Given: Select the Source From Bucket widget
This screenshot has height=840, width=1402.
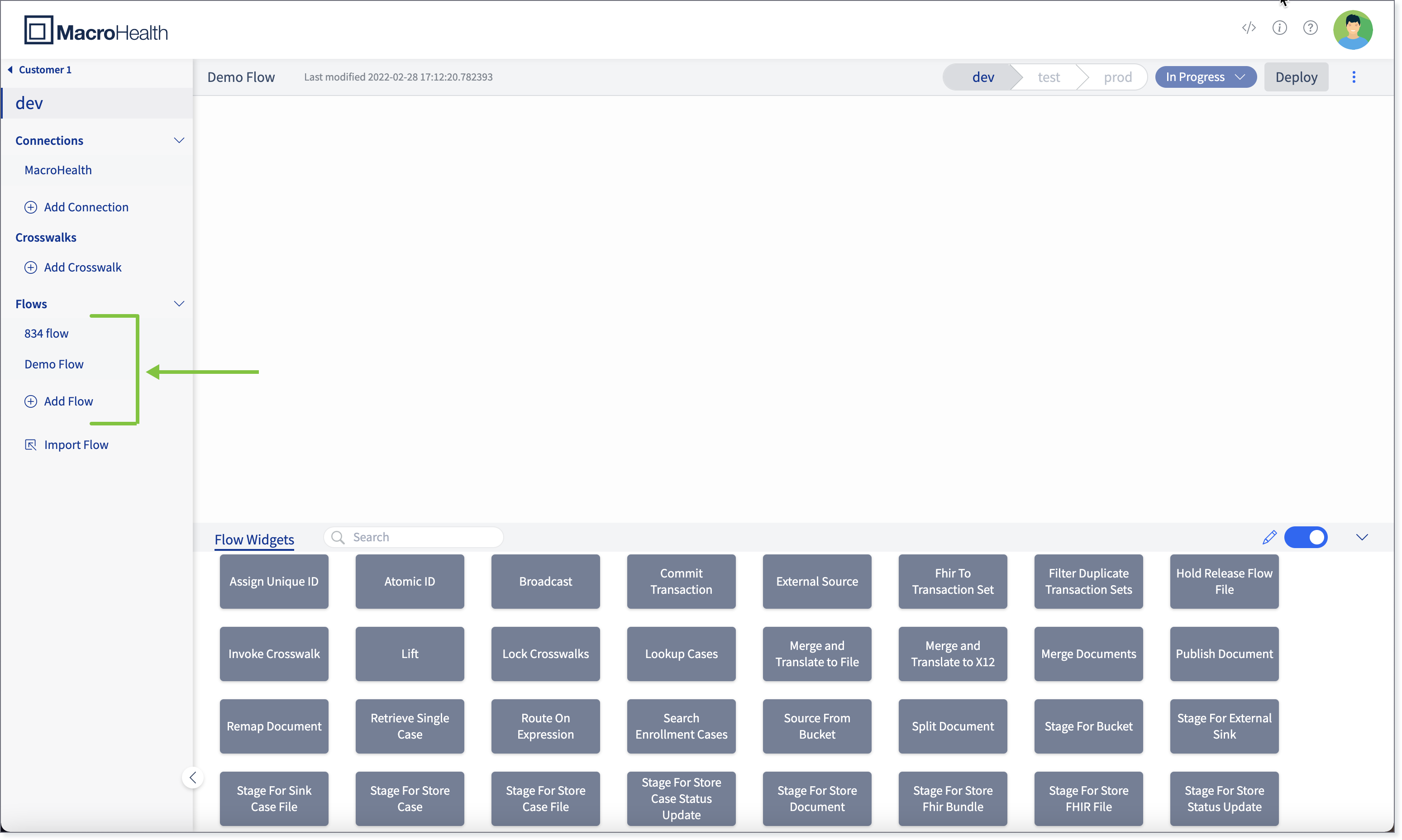Looking at the screenshot, I should tap(817, 726).
